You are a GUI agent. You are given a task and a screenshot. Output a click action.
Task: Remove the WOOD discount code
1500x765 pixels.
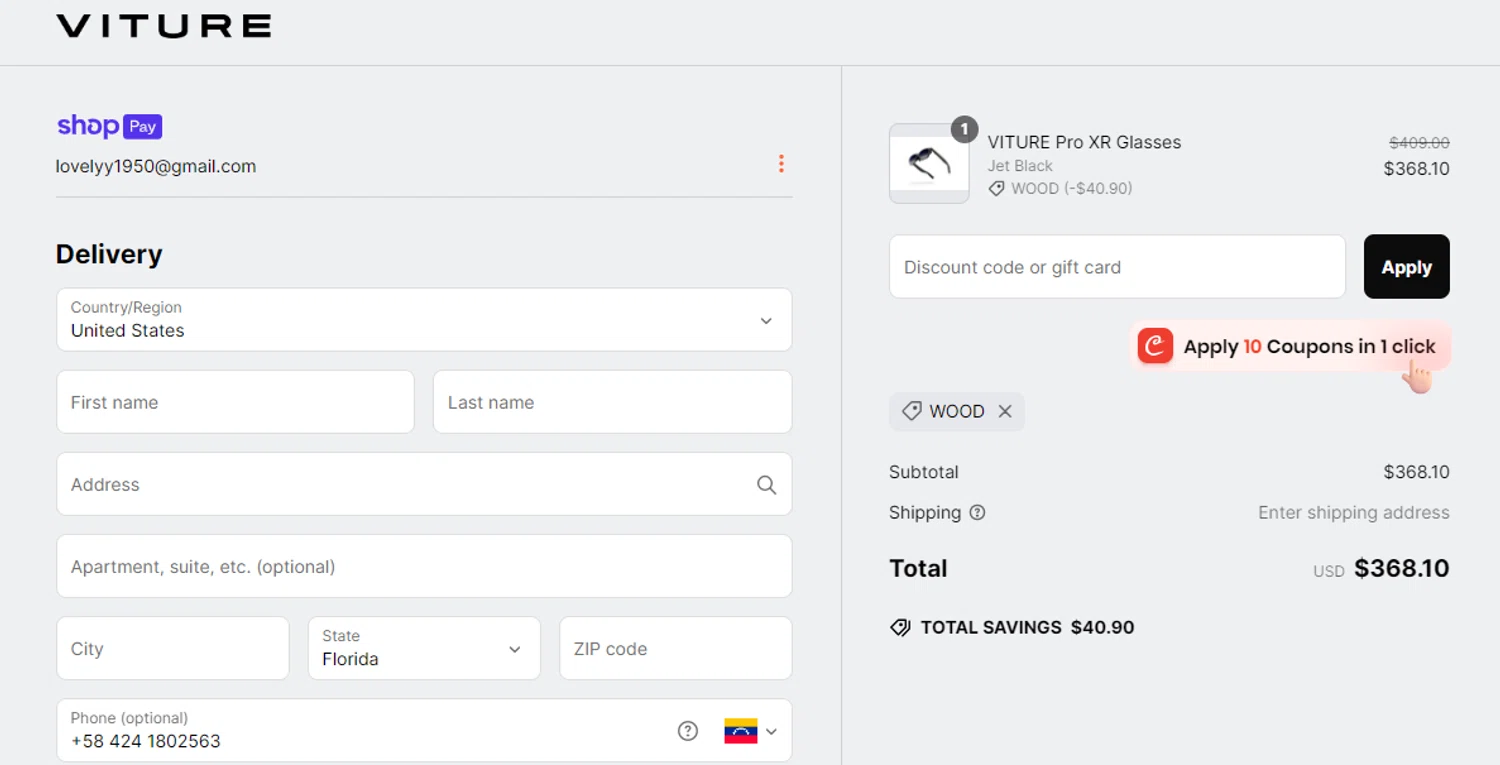1005,411
